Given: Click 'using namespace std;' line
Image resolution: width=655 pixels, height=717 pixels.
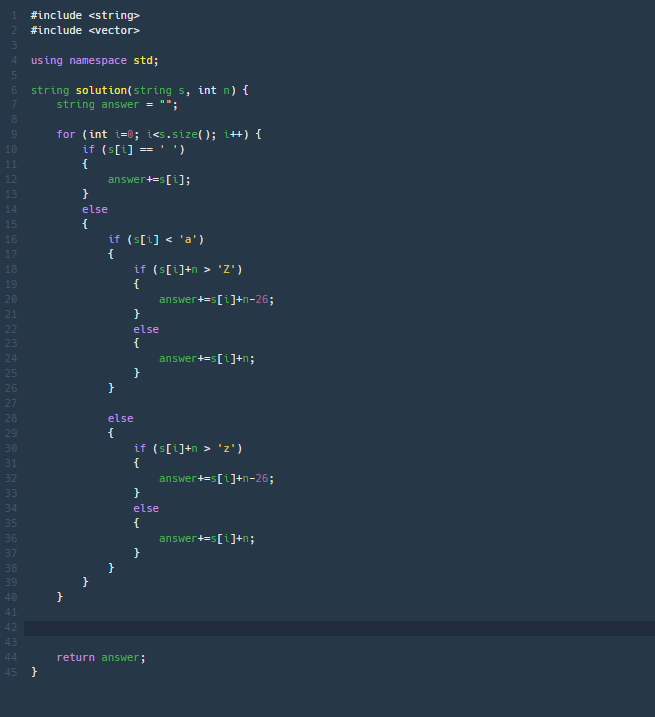Looking at the screenshot, I should coord(95,60).
